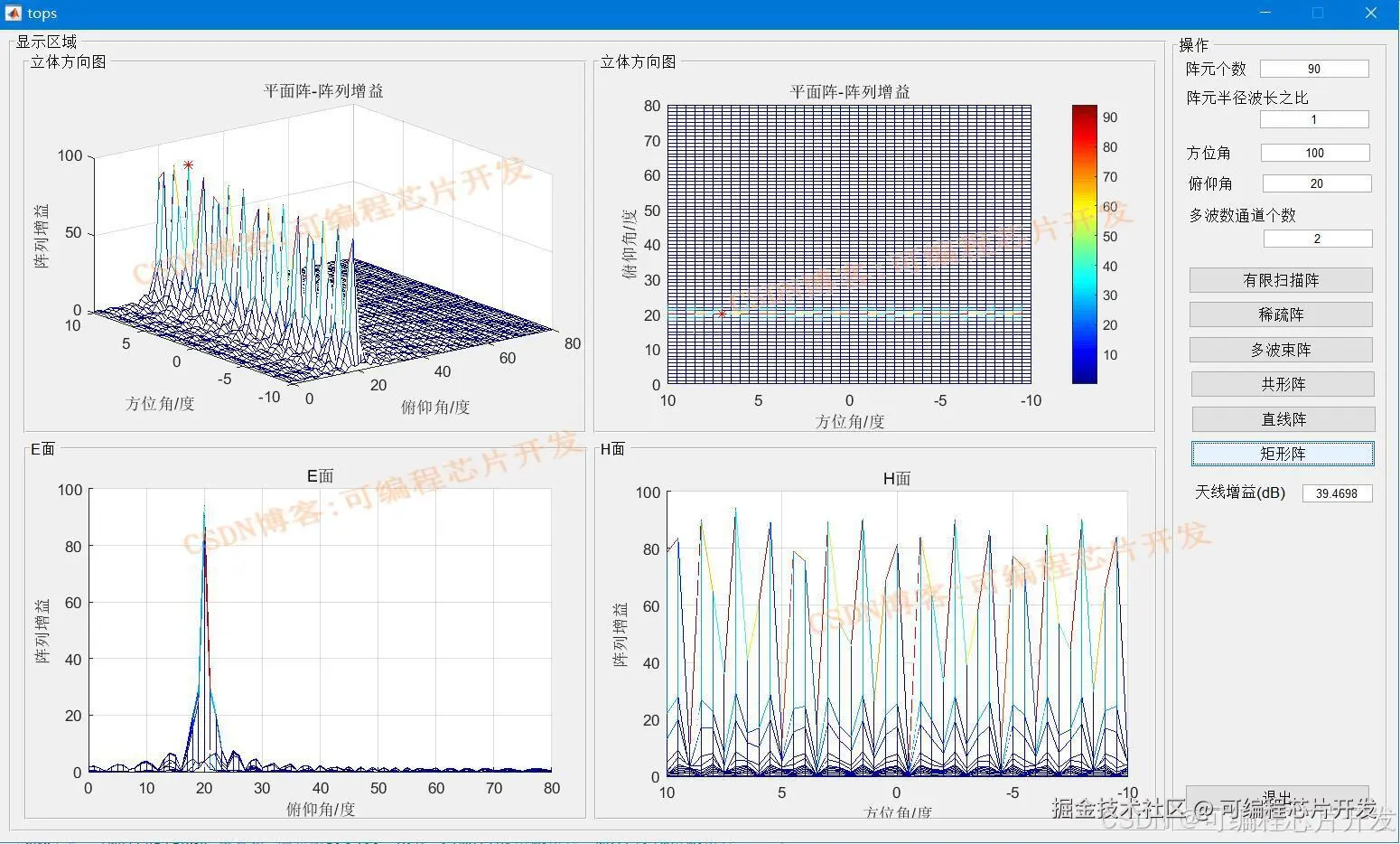Click the 操作 panel label

[x=1193, y=44]
